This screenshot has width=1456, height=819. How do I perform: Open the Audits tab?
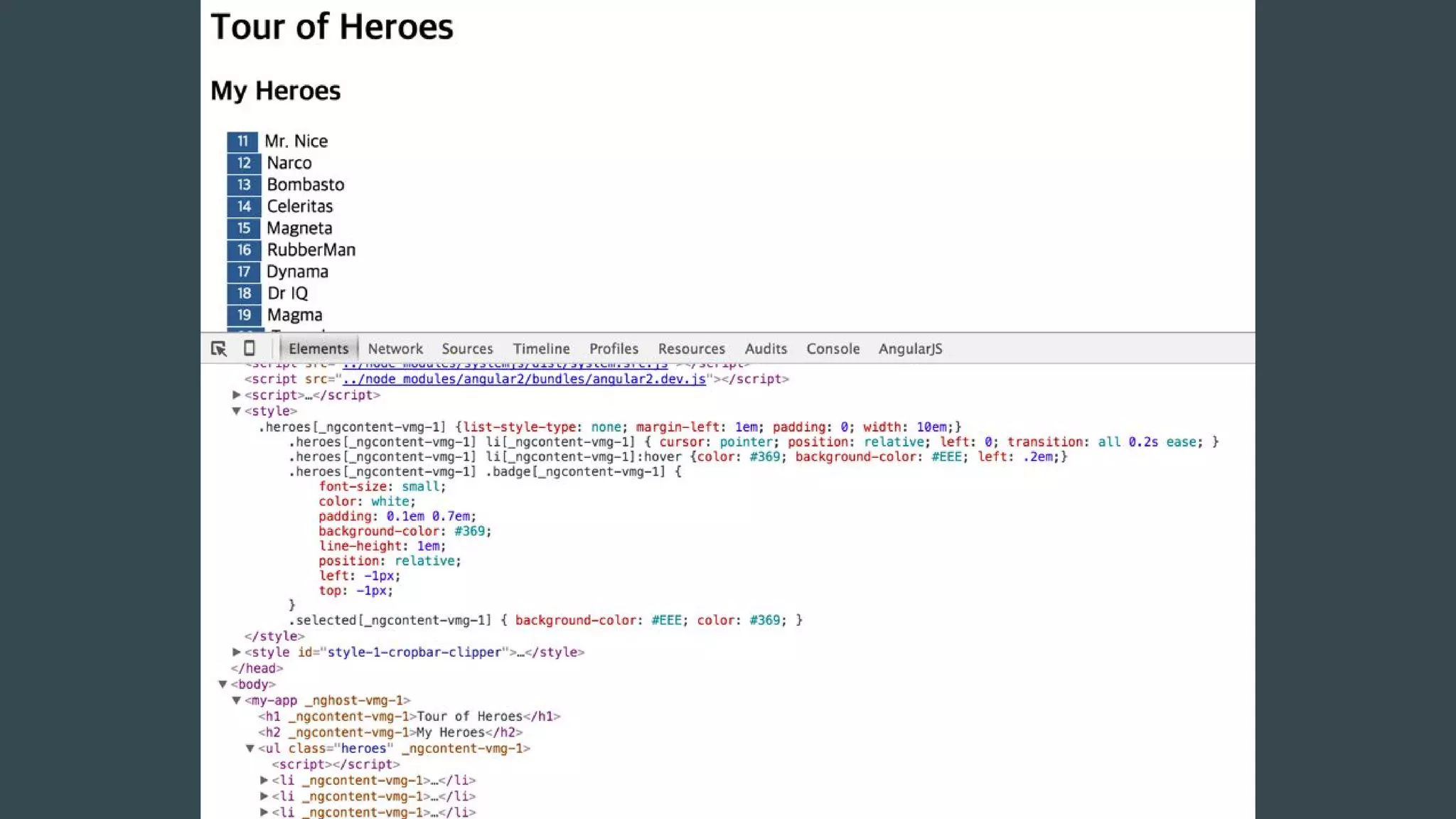[766, 349]
